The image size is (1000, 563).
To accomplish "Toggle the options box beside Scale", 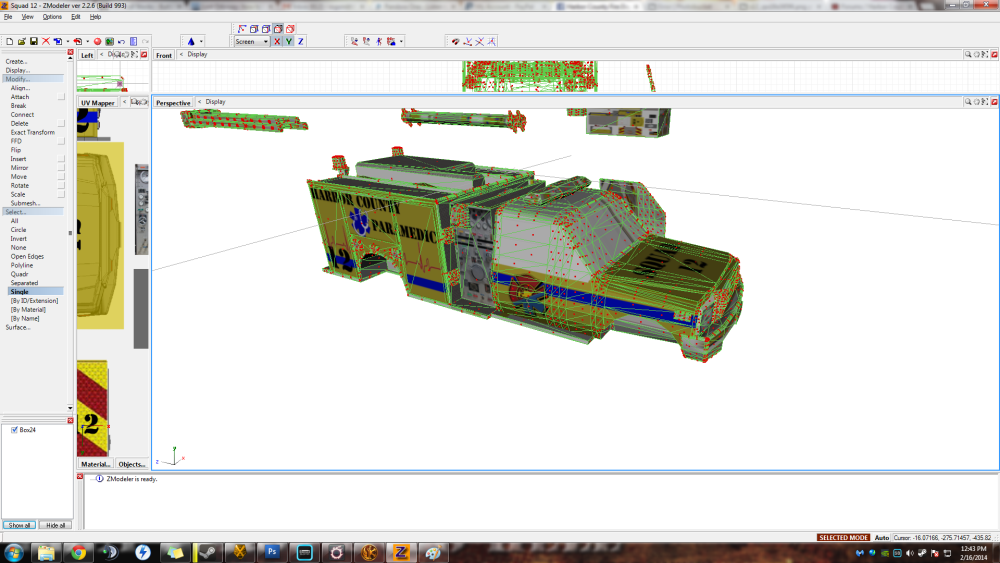I will coord(61,194).
